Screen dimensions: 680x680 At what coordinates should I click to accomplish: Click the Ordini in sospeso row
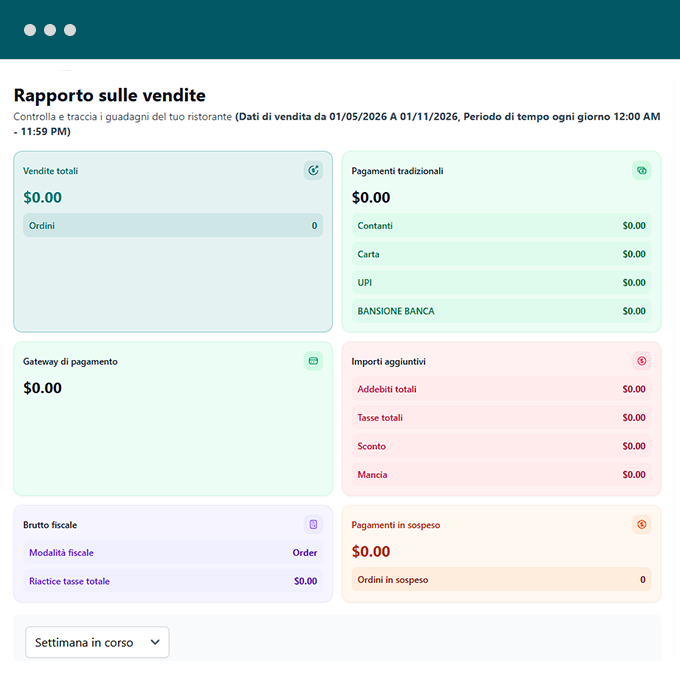pos(501,580)
